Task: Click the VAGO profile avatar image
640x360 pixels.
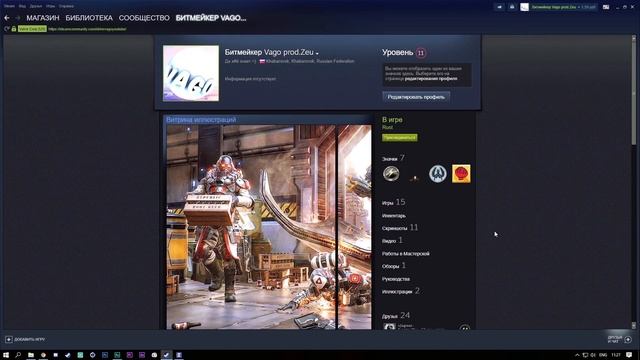Action: pos(191,73)
